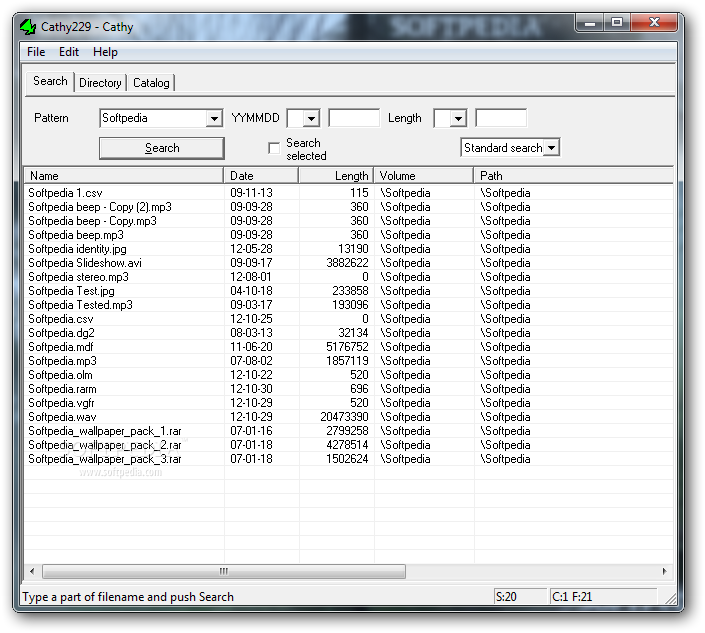Click the length value 5176752
Viewport: 705px width, 633px height.
pyautogui.click(x=347, y=347)
